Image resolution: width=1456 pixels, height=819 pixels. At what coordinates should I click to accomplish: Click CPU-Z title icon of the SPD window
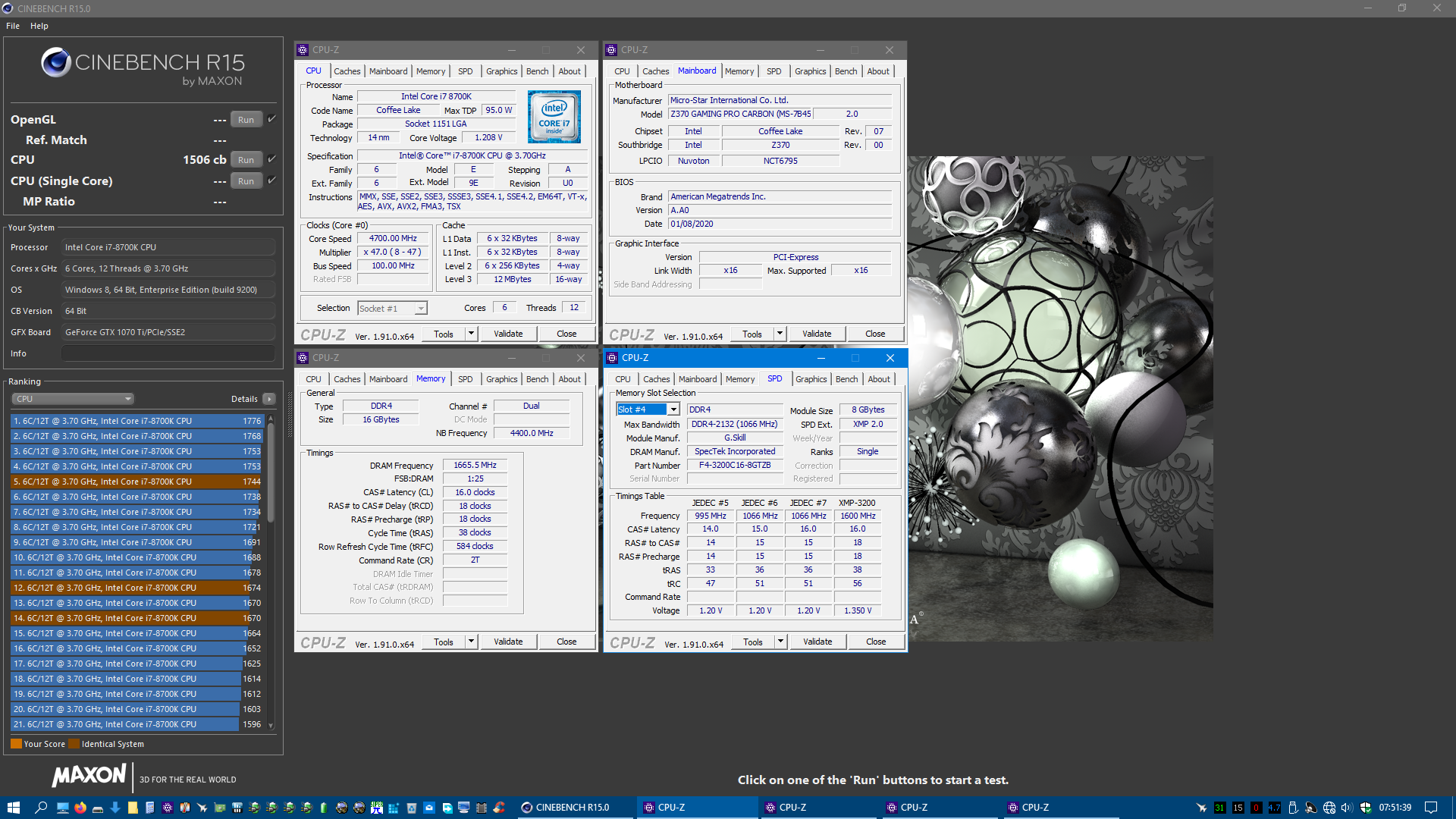[x=612, y=358]
